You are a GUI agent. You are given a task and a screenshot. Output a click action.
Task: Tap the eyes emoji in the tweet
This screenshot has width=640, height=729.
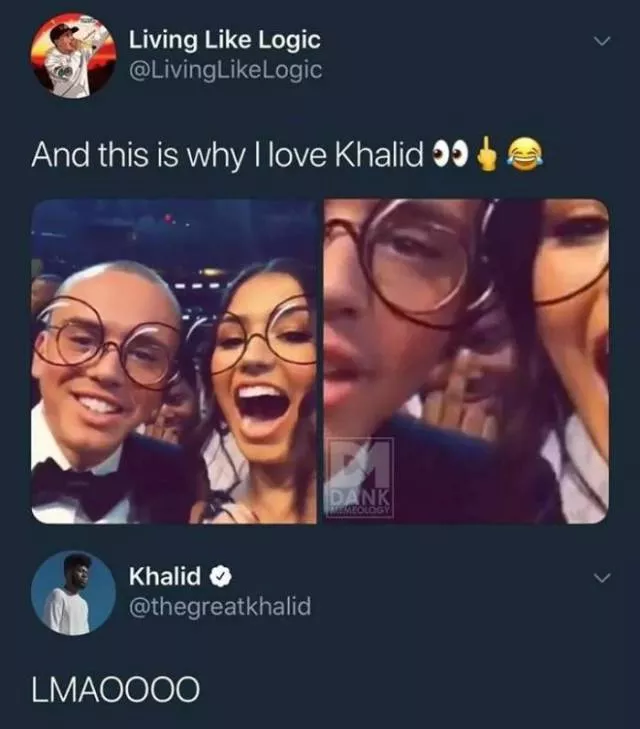coord(449,155)
